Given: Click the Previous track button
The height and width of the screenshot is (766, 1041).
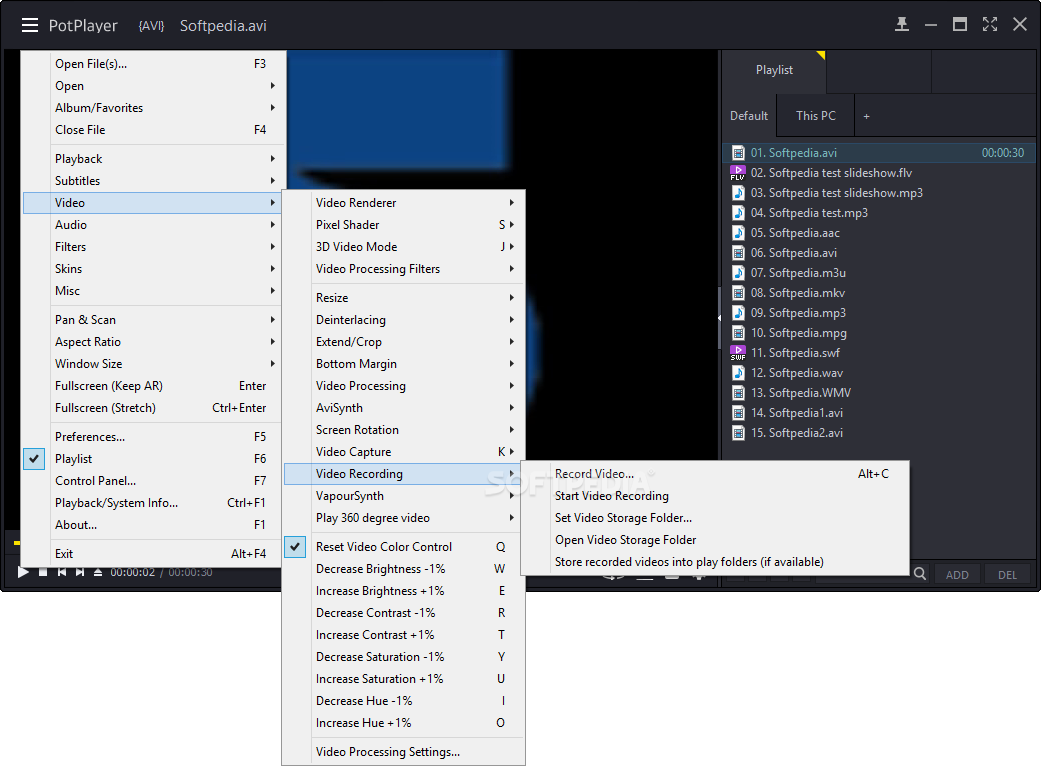Looking at the screenshot, I should [x=62, y=572].
